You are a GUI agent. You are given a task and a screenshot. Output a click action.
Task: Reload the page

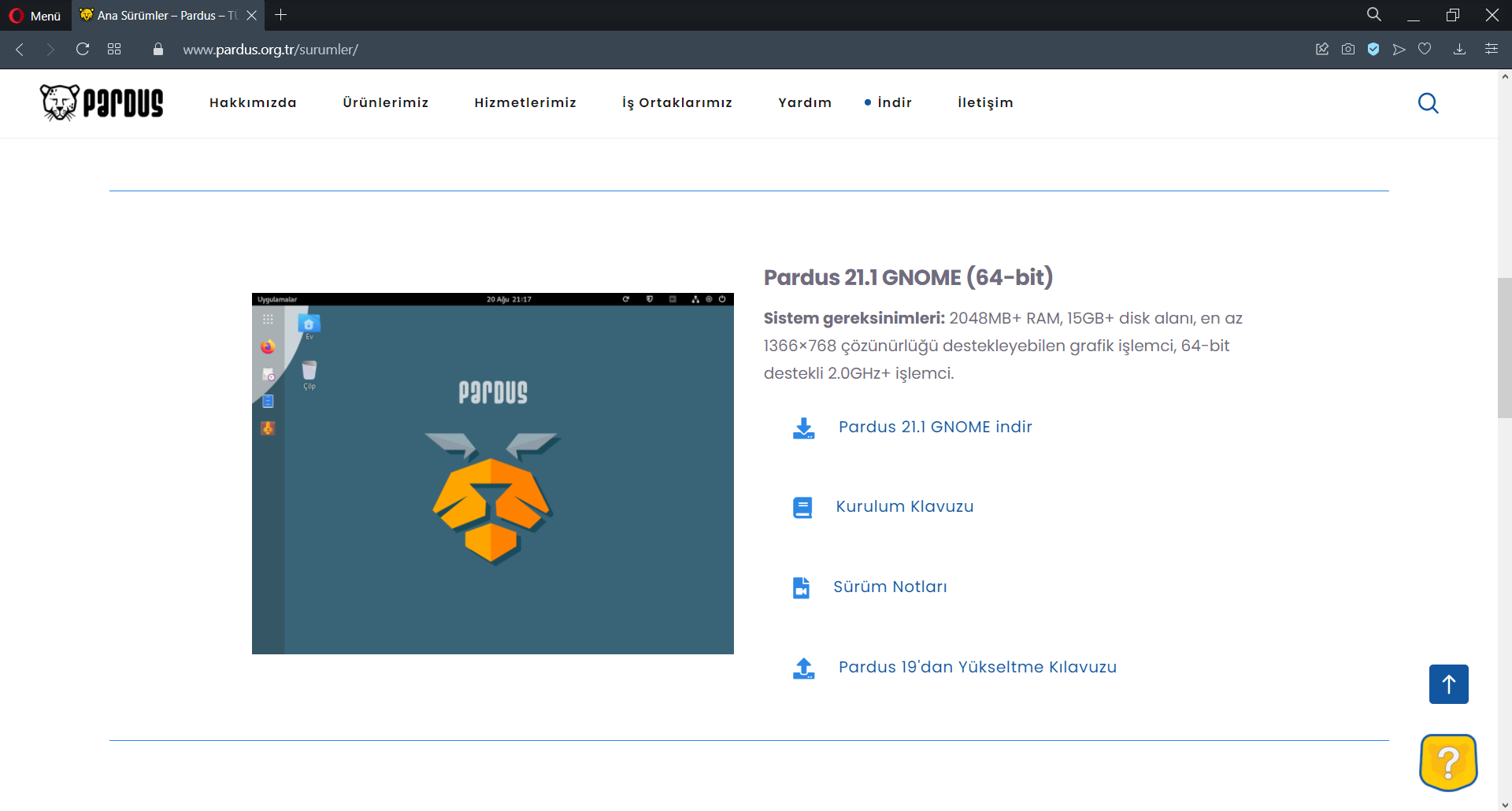(x=83, y=49)
